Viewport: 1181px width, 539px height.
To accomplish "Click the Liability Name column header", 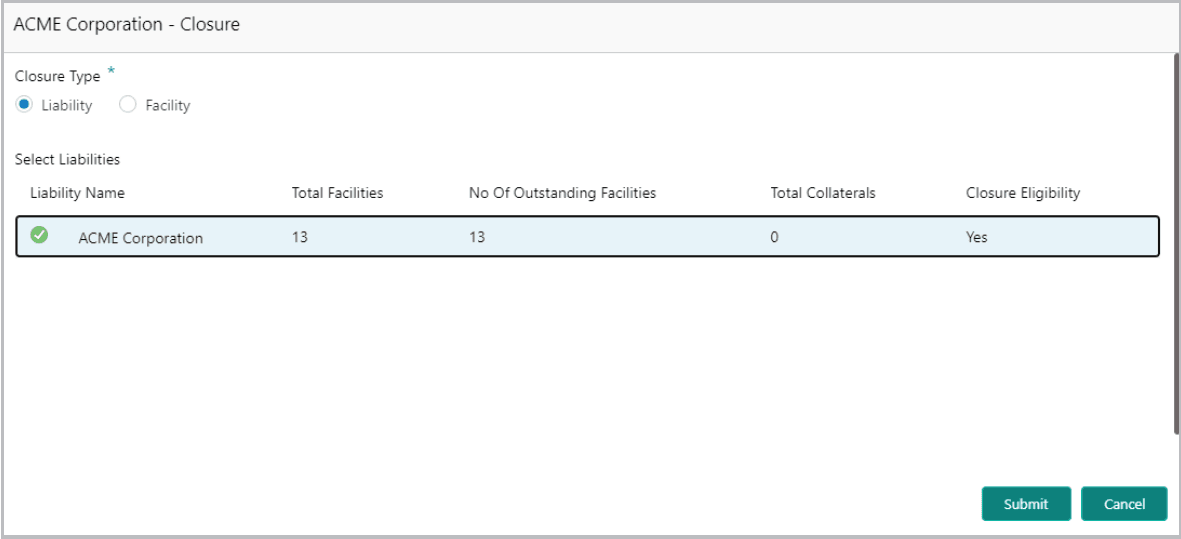I will pos(78,193).
